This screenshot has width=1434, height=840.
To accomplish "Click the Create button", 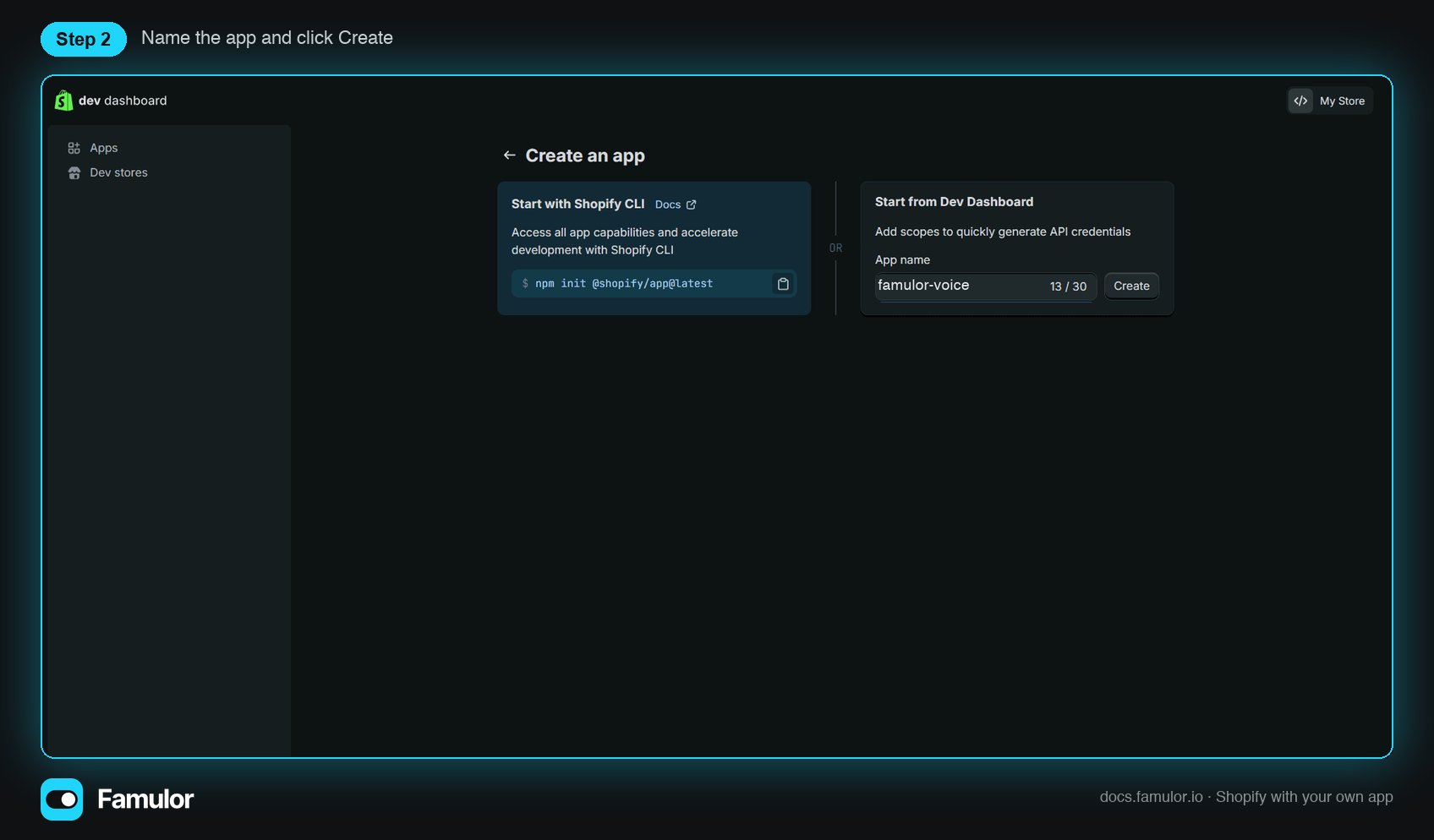I will click(1131, 286).
